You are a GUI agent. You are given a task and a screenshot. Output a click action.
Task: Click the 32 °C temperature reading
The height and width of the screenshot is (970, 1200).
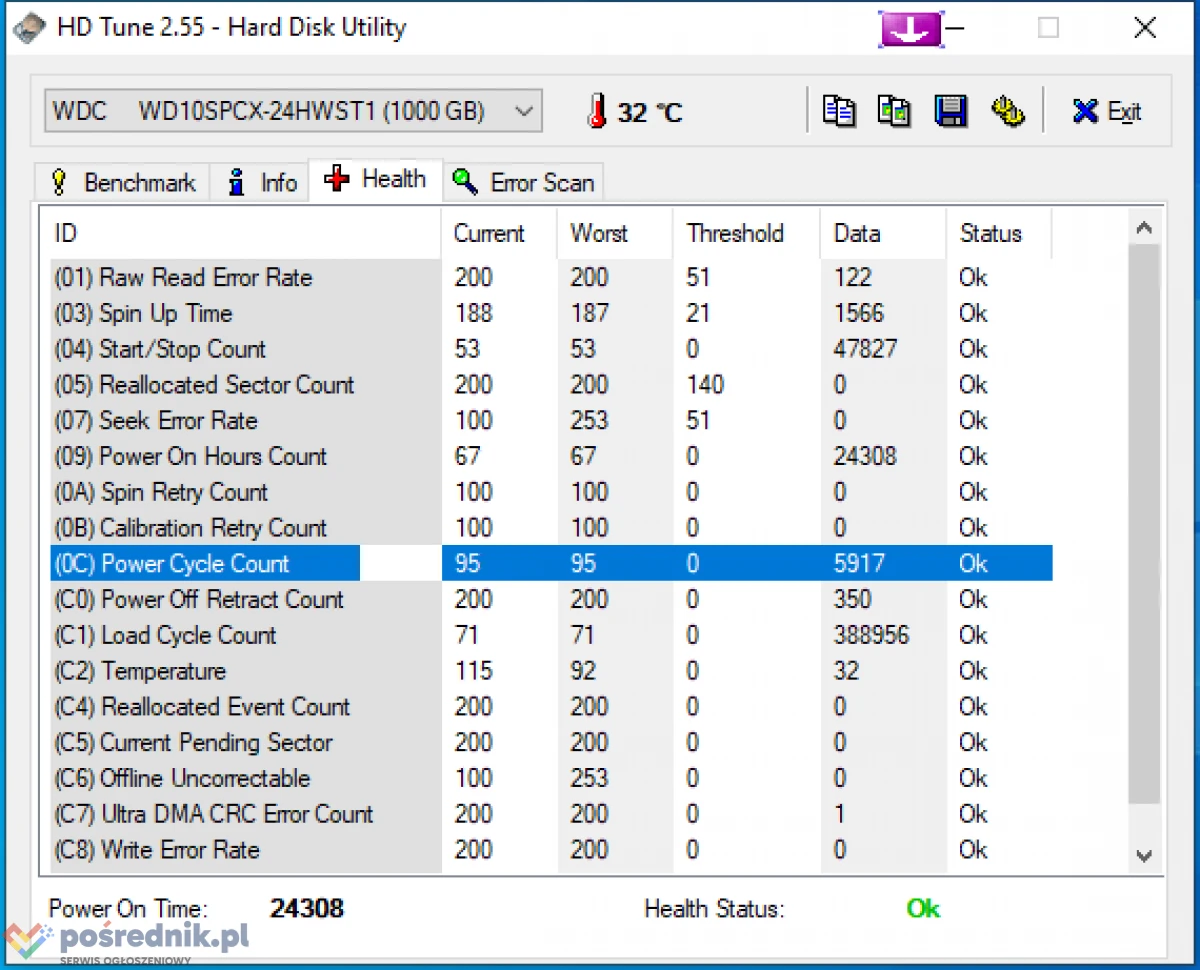point(650,113)
